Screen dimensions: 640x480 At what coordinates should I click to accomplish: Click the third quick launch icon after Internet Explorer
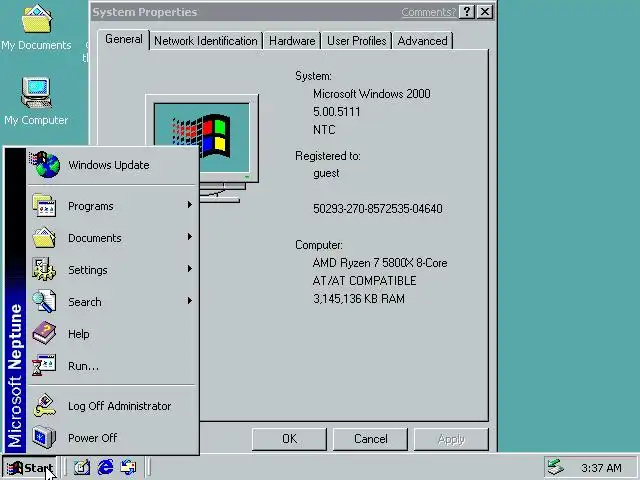pos(128,467)
